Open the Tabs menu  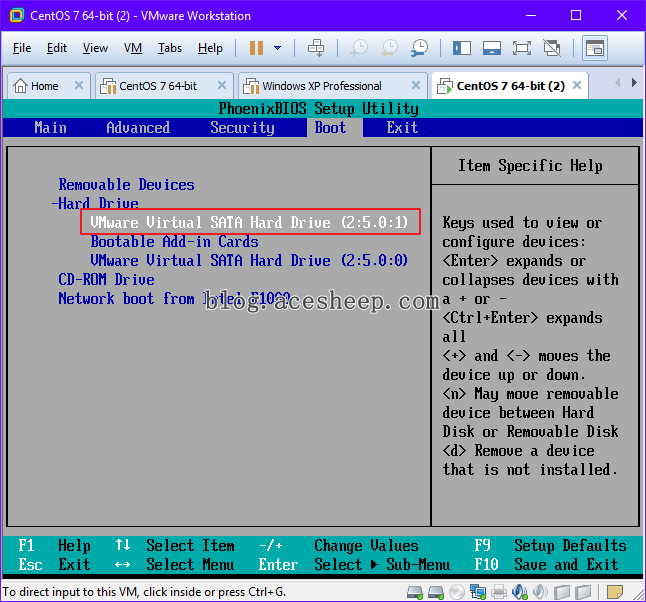point(170,48)
